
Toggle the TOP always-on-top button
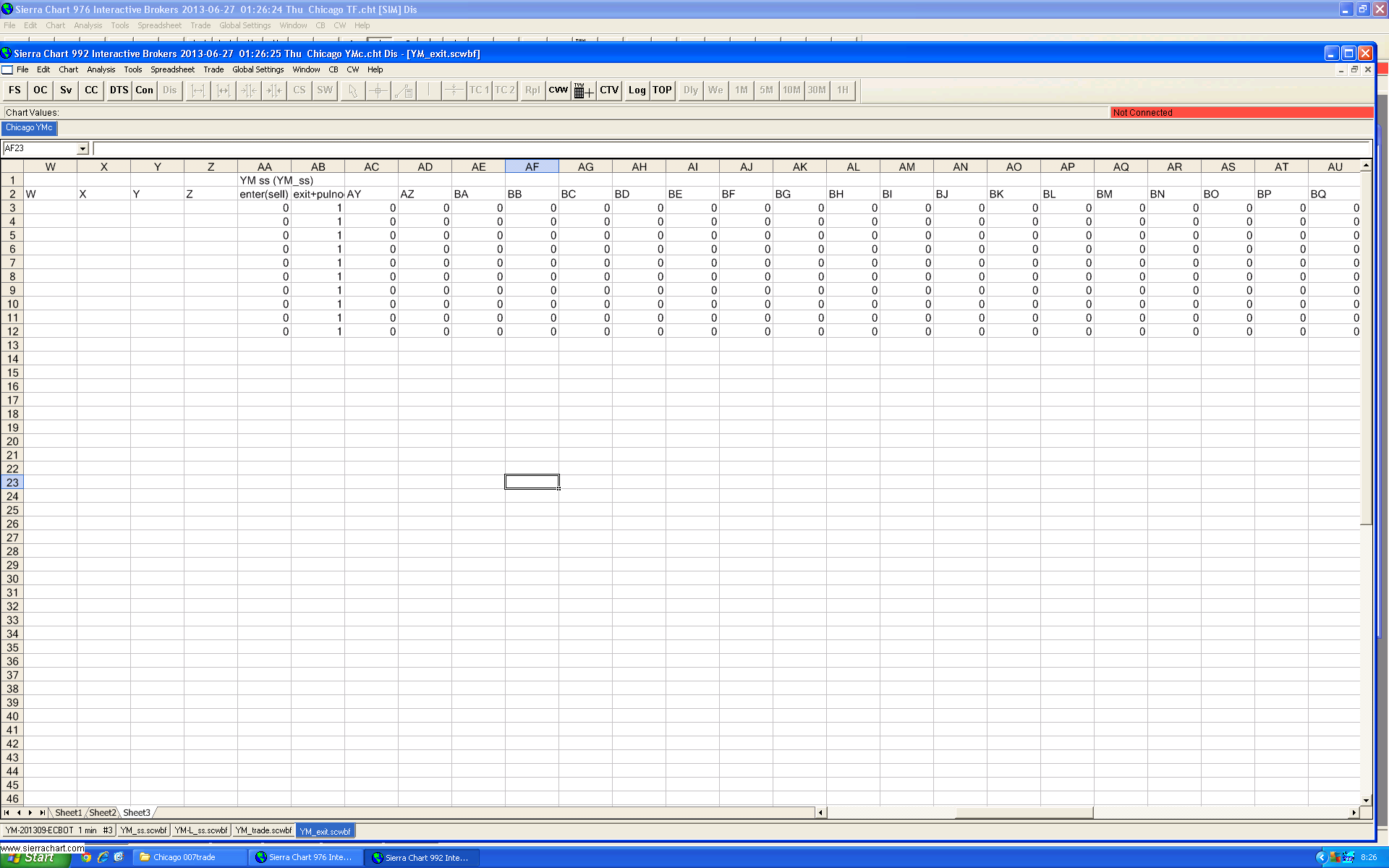(662, 90)
